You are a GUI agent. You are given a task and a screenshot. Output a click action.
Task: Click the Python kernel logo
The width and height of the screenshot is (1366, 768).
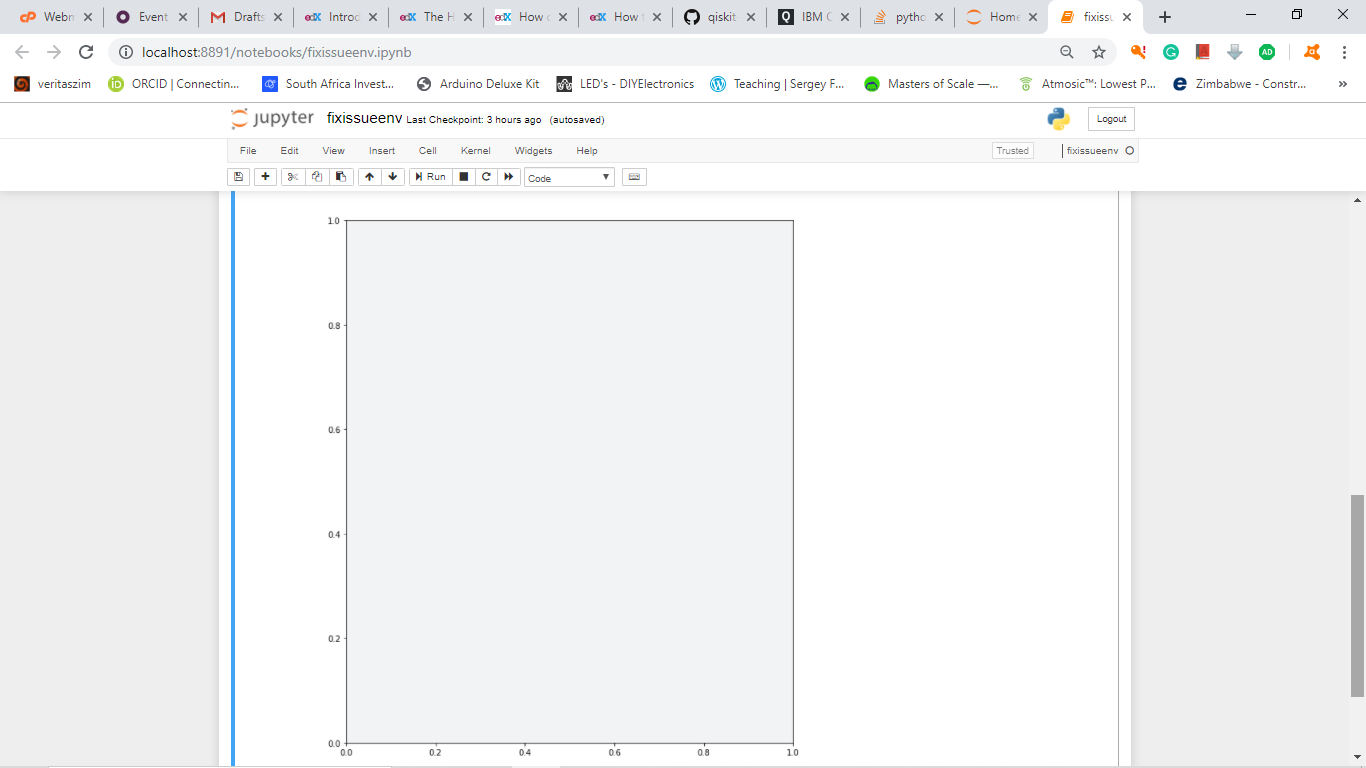click(x=1059, y=119)
